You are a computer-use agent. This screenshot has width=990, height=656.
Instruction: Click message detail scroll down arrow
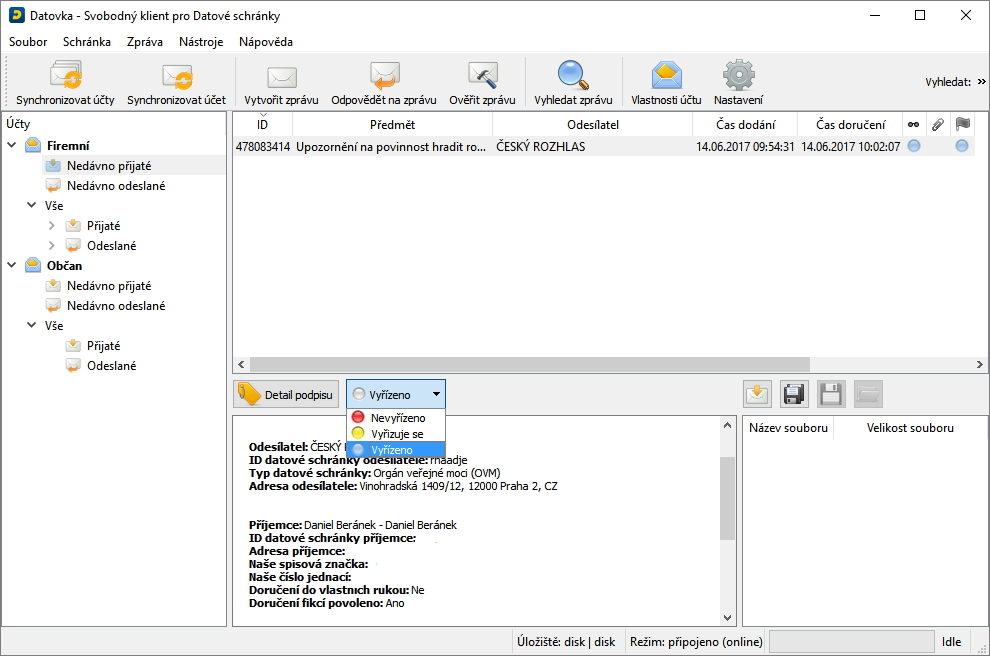(x=727, y=617)
